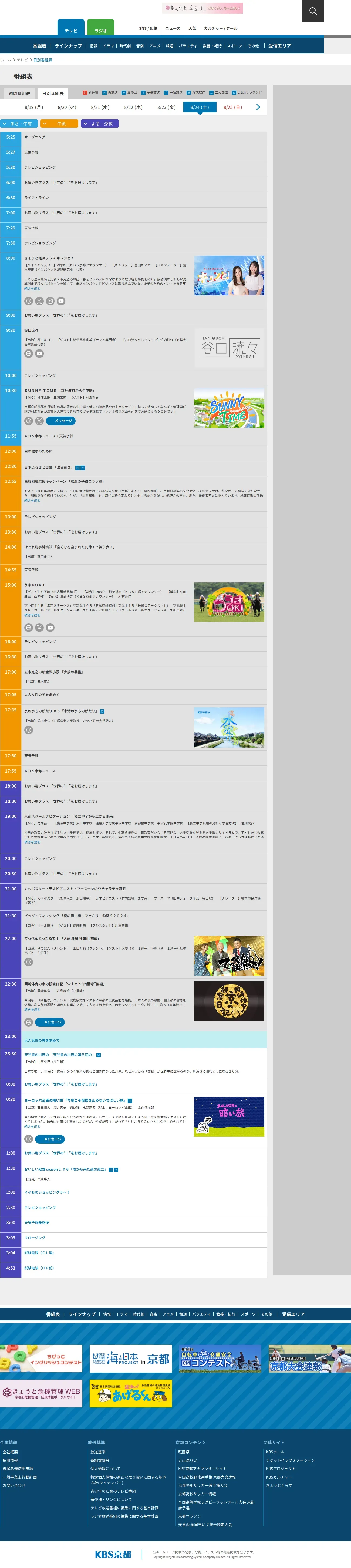The height and width of the screenshot is (1568, 351).
Task: Expand 続きを読む for 岡崎体育の京の観察日記
Action: [x=32, y=1009]
